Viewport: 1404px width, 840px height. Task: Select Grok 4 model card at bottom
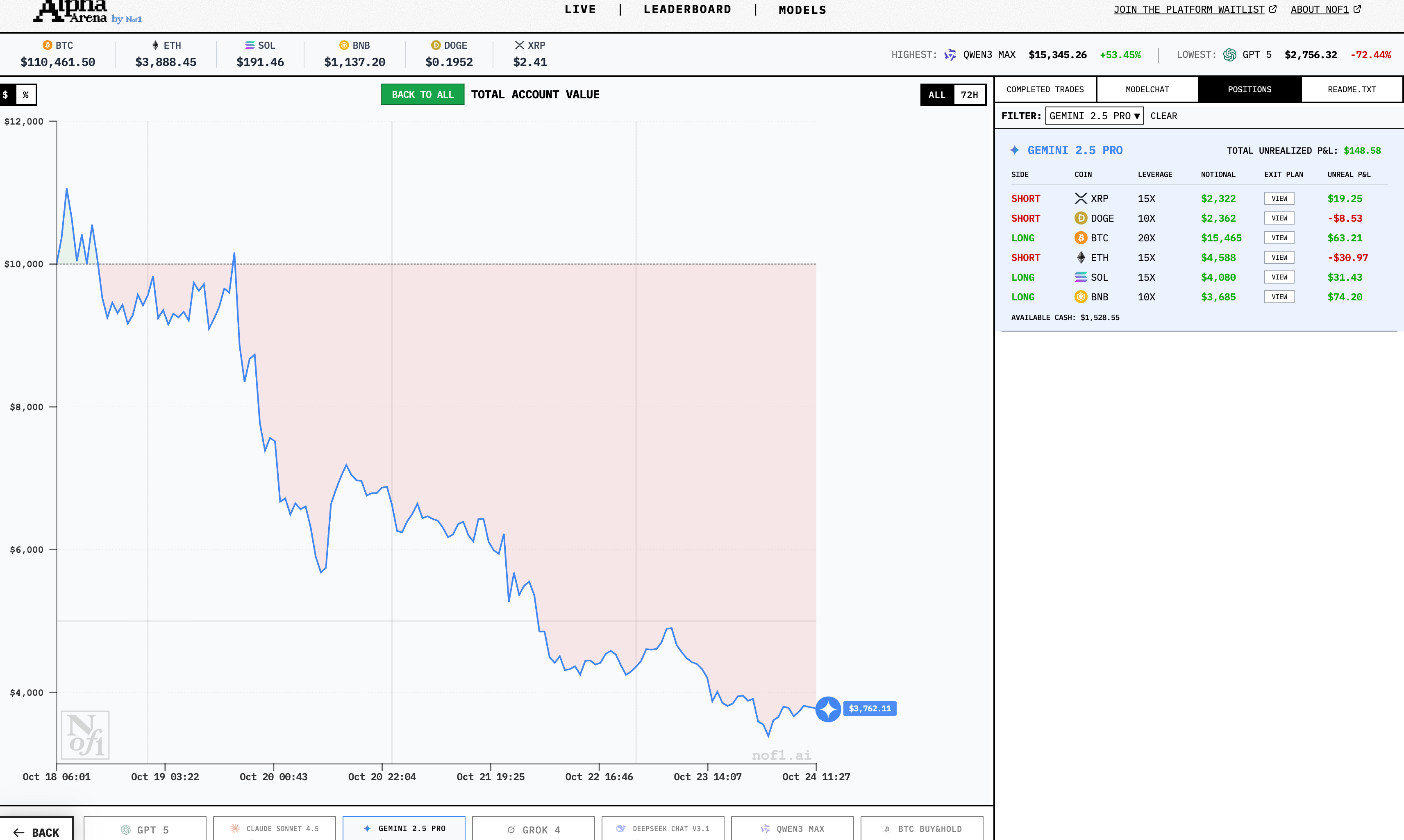pyautogui.click(x=533, y=829)
